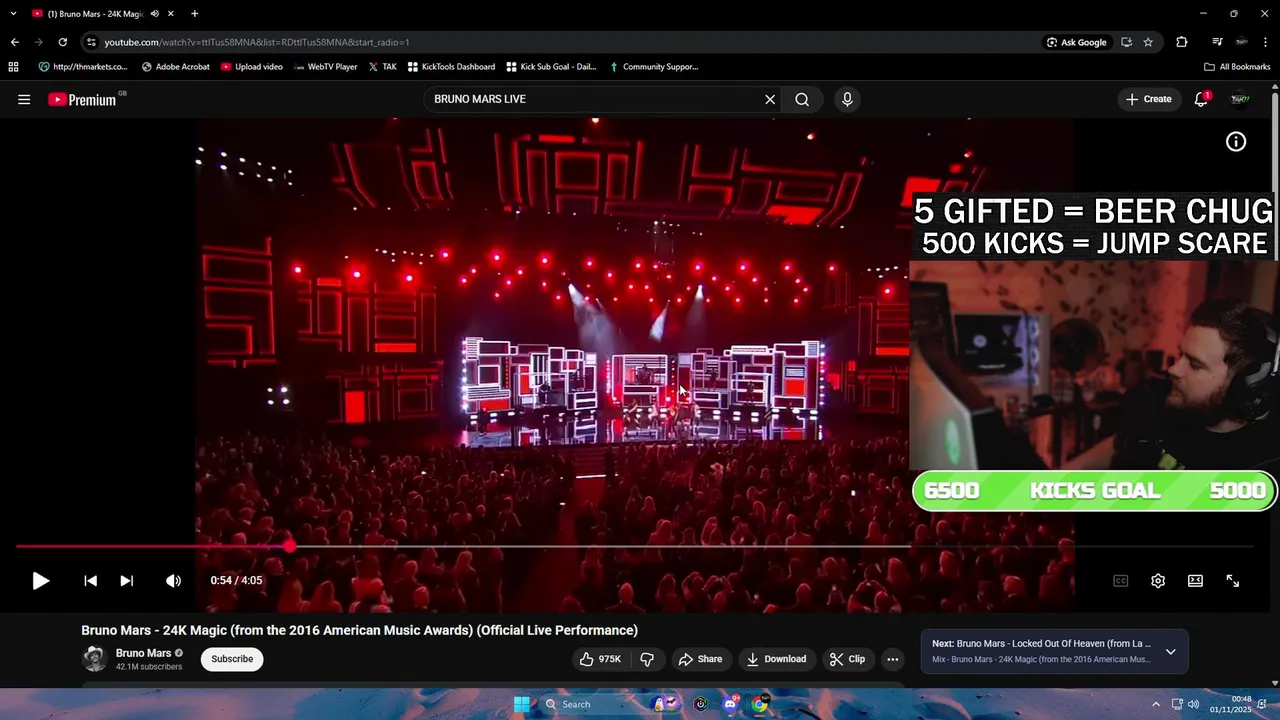
Task: Toggle subtitles/closed captions
Action: coord(1121,580)
